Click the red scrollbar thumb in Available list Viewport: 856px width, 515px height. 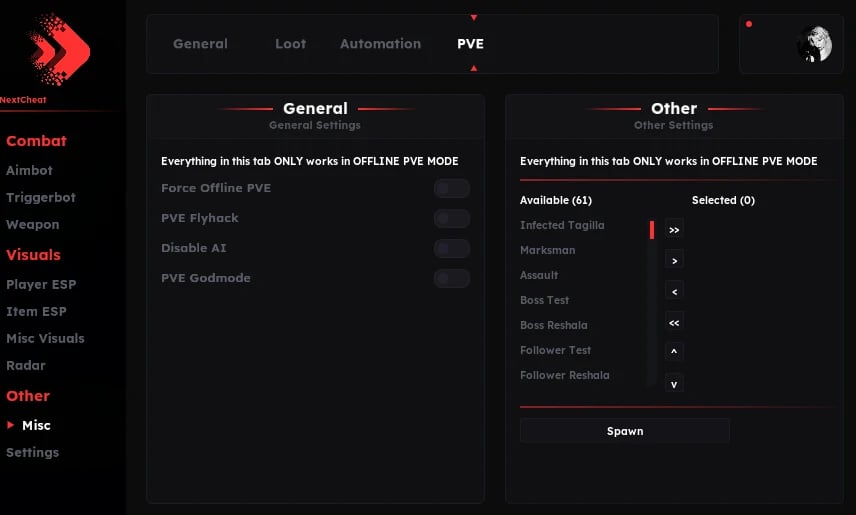click(652, 231)
